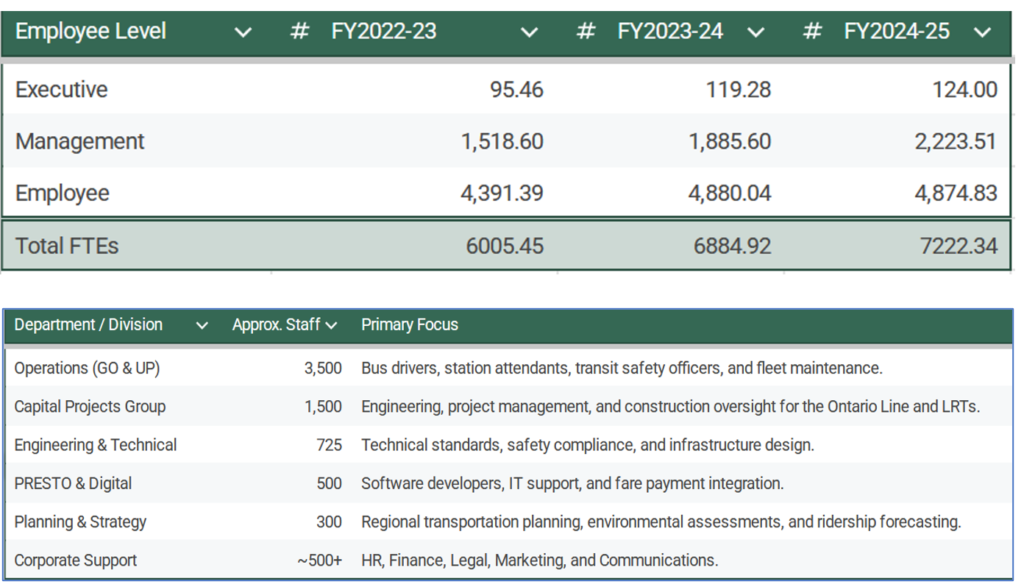The width and height of the screenshot is (1024, 587).
Task: Select the Planning & Strategy primary focus text
Action: [660, 522]
